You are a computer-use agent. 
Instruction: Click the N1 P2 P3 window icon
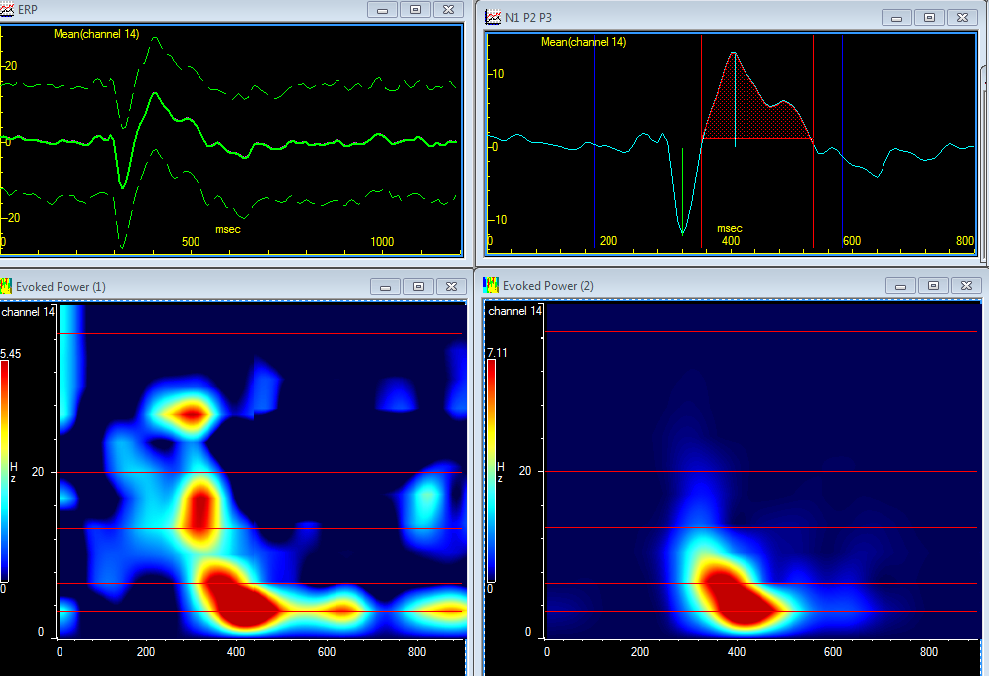(x=493, y=18)
